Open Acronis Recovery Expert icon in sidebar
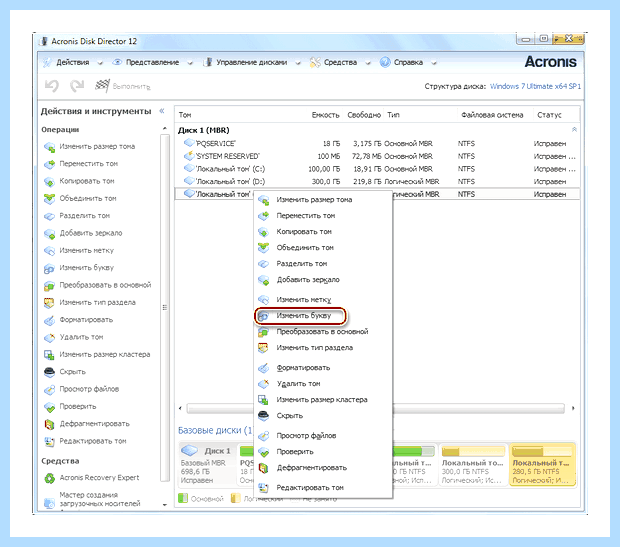Viewport: 620px width, 547px height. point(49,478)
